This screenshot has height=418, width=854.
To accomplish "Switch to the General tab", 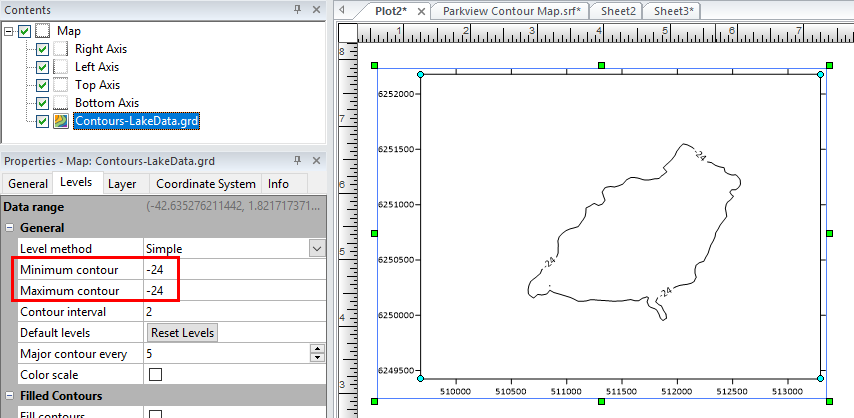I will click(x=28, y=184).
